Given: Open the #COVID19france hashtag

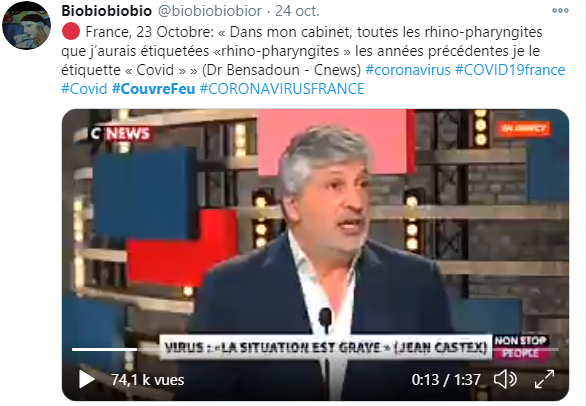Looking at the screenshot, I should 510,70.
